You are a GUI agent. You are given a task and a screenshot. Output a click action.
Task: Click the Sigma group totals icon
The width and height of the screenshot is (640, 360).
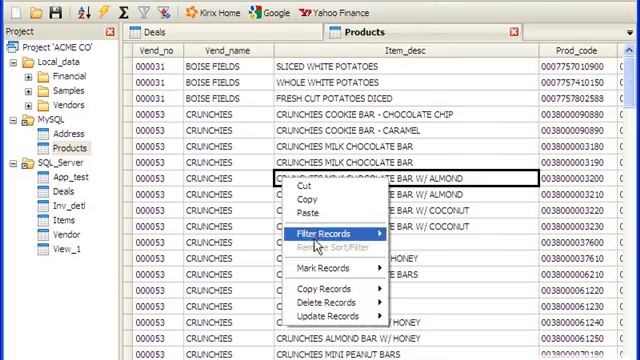pyautogui.click(x=124, y=13)
